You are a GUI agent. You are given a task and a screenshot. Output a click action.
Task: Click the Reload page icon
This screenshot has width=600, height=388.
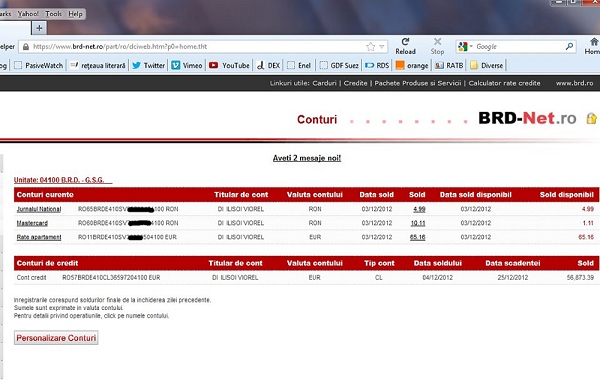405,42
